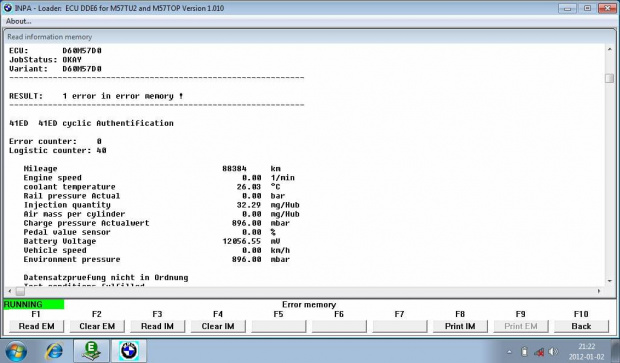Click the Injection quantity value 32.29
This screenshot has height=363, width=620.
pos(249,205)
